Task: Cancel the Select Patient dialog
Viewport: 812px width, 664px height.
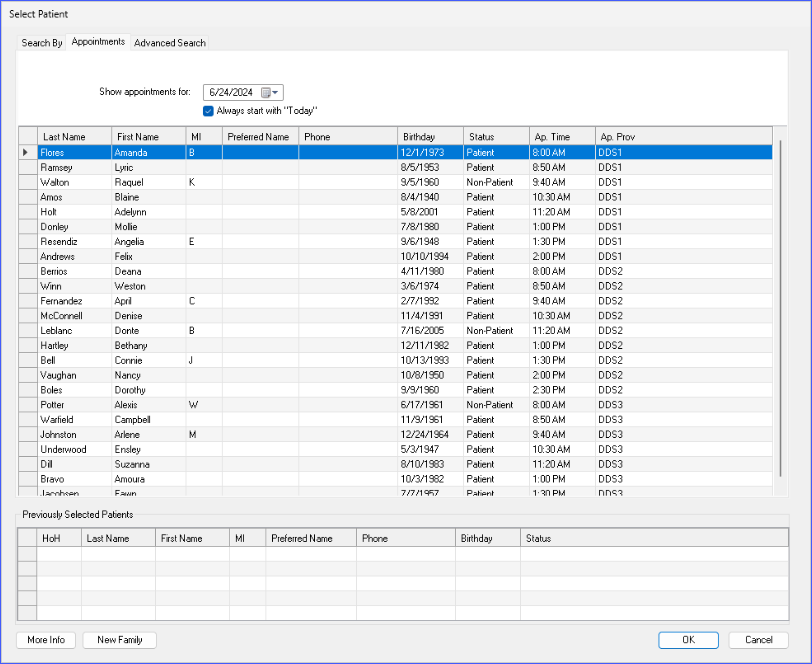Action: coord(758,640)
